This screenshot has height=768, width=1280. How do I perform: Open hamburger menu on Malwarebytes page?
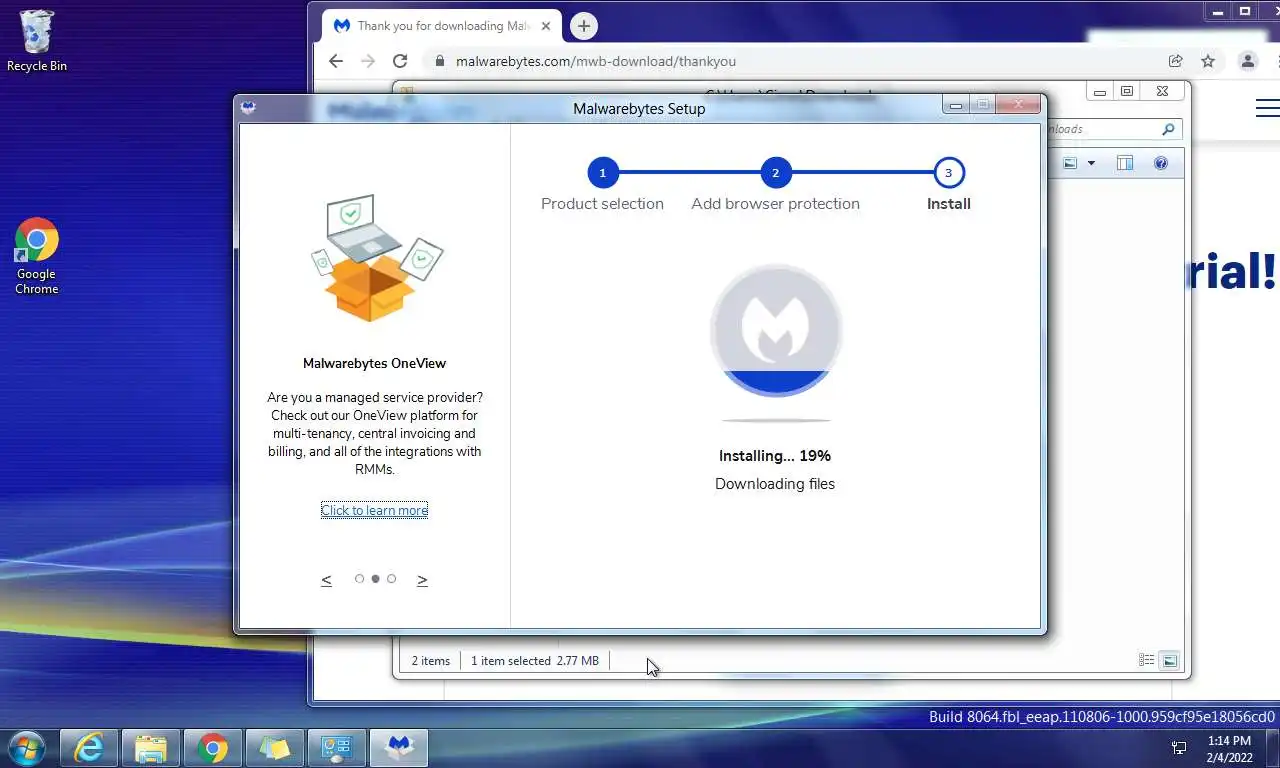point(1267,108)
